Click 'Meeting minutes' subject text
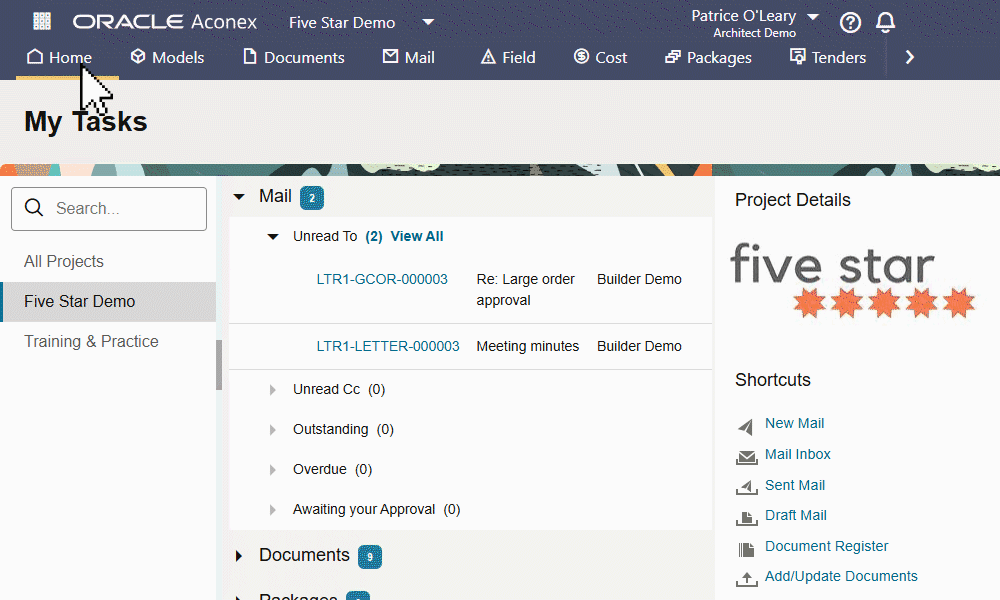This screenshot has width=1000, height=600. pyautogui.click(x=527, y=346)
